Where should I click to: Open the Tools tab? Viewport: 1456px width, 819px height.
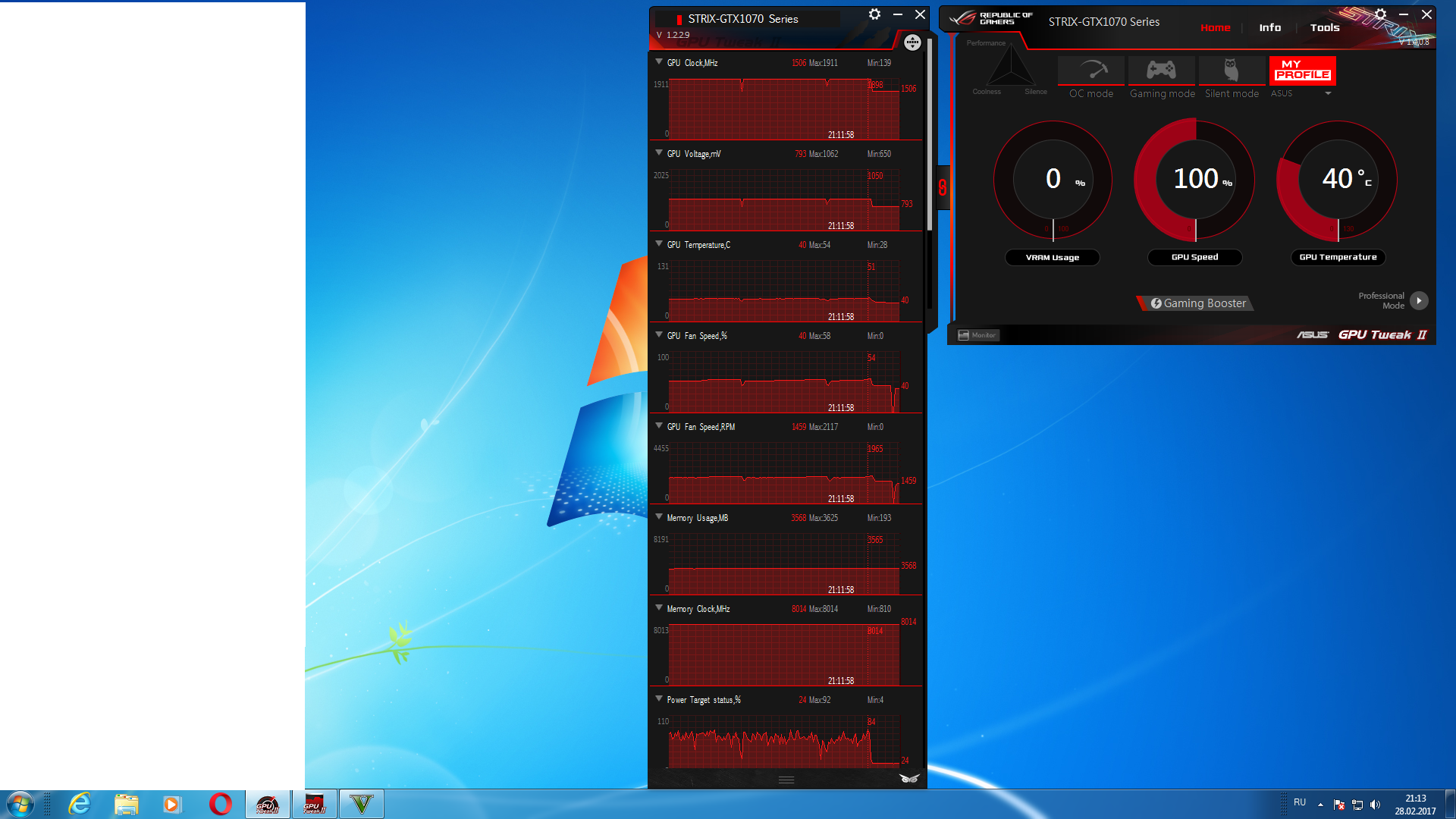(1324, 28)
